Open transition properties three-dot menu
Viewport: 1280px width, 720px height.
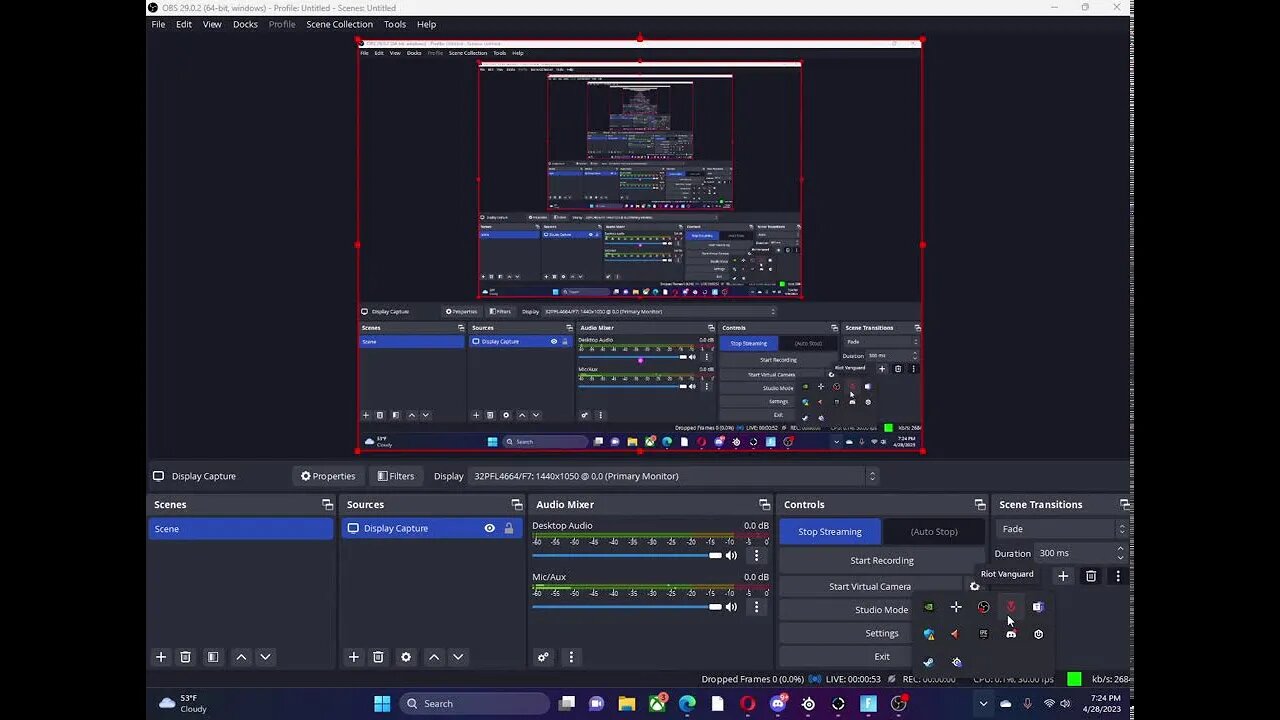(x=1118, y=576)
